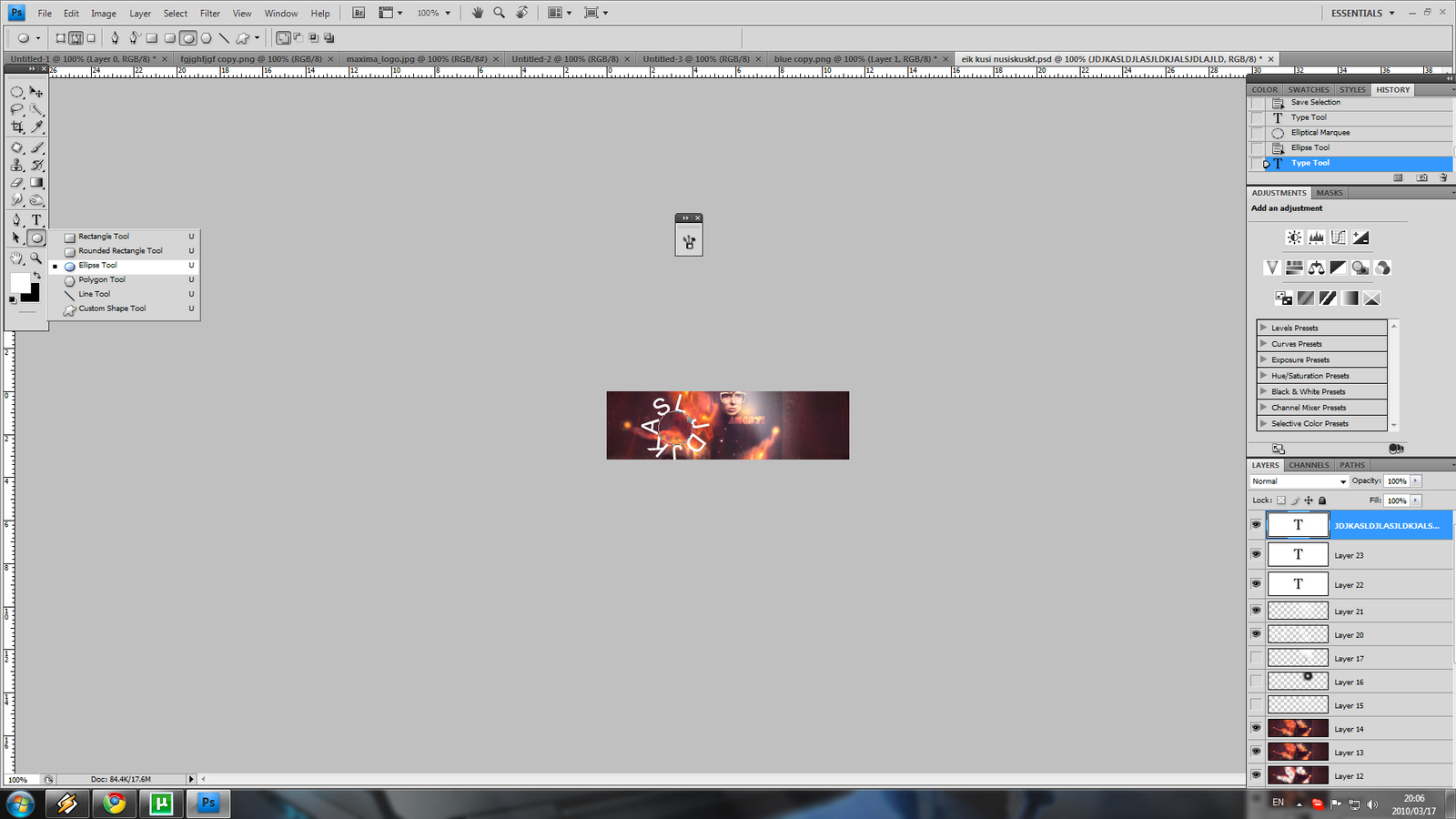Image resolution: width=1456 pixels, height=819 pixels.
Task: Expand Hue/Saturation Presets
Action: click(x=1263, y=376)
